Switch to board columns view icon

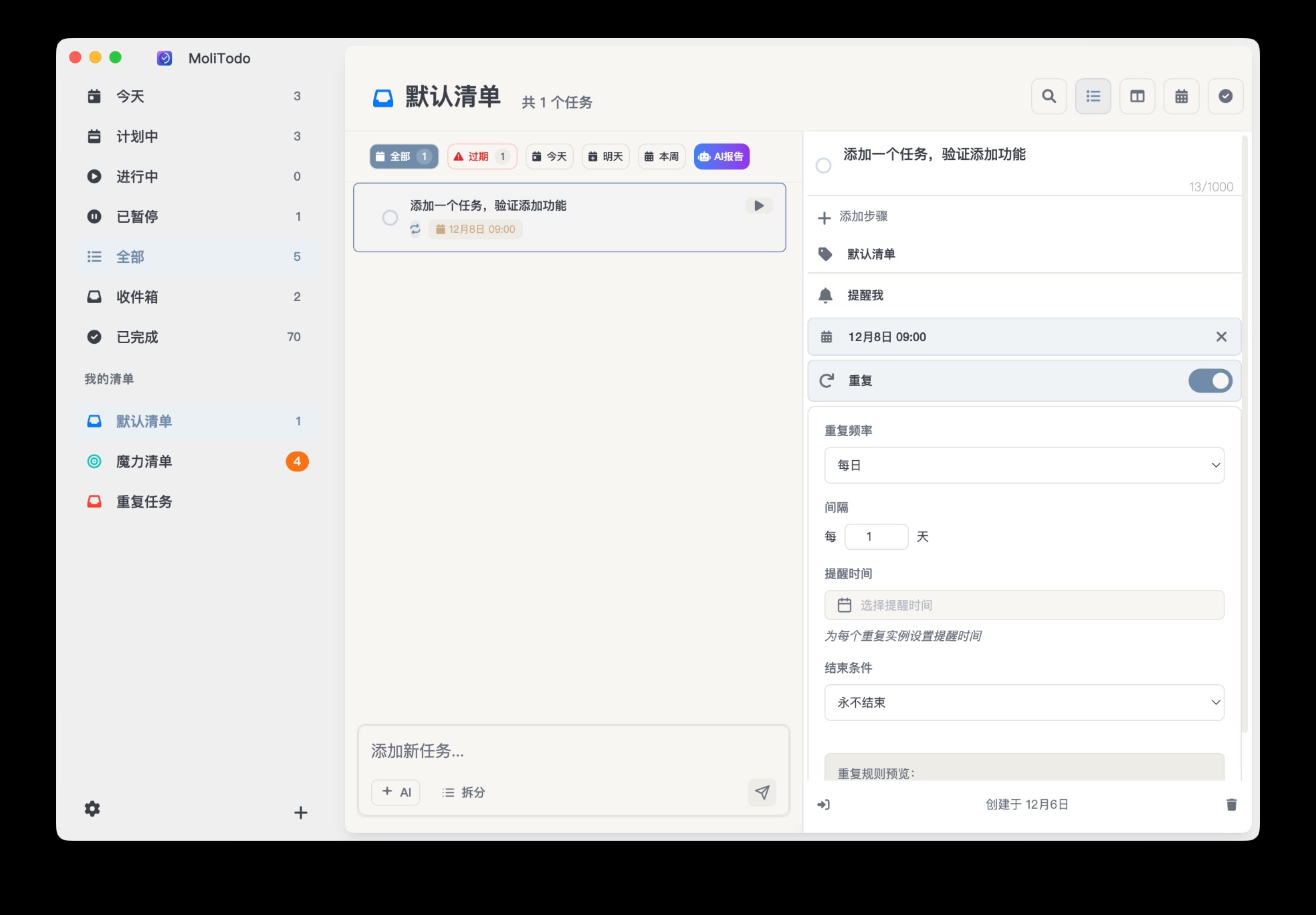pos(1137,96)
